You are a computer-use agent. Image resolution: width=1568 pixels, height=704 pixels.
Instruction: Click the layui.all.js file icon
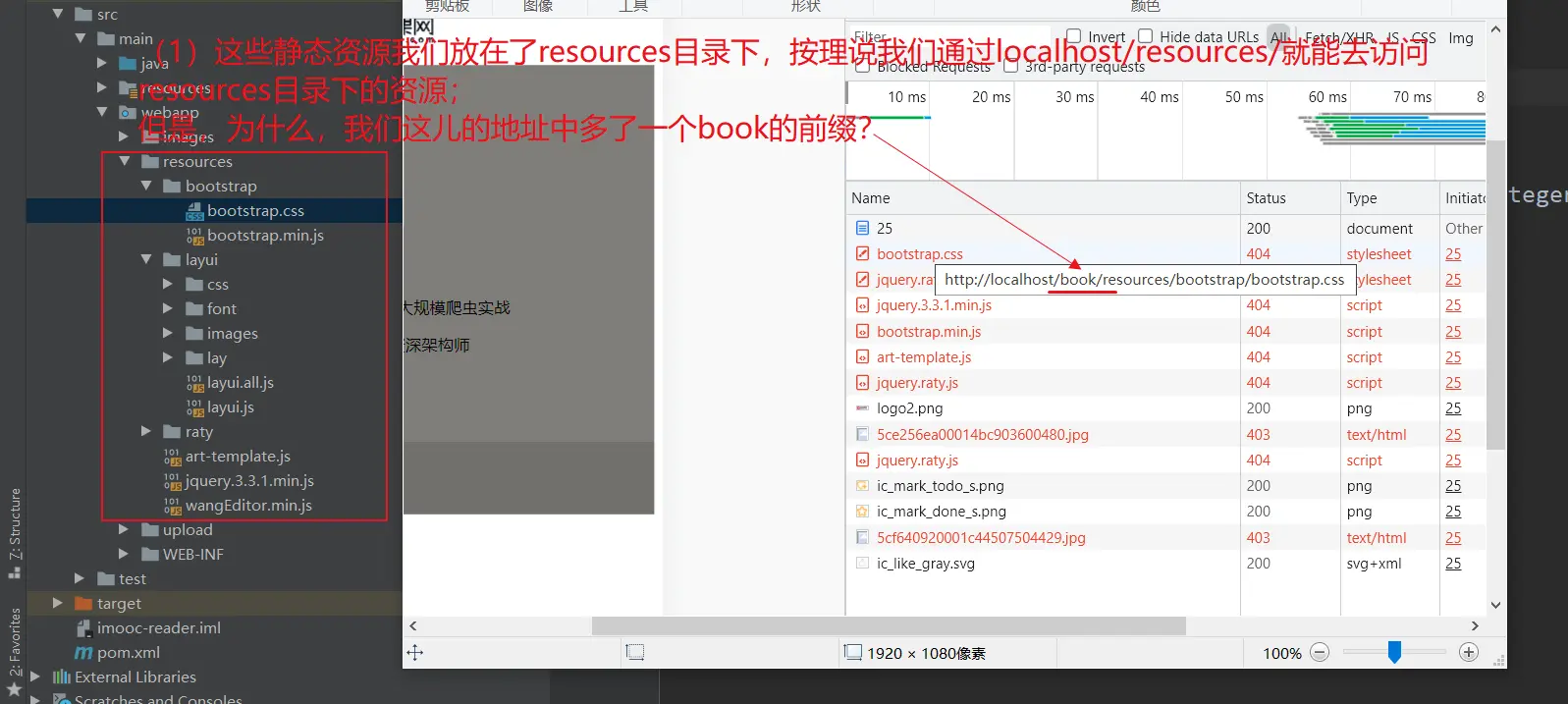(x=194, y=382)
